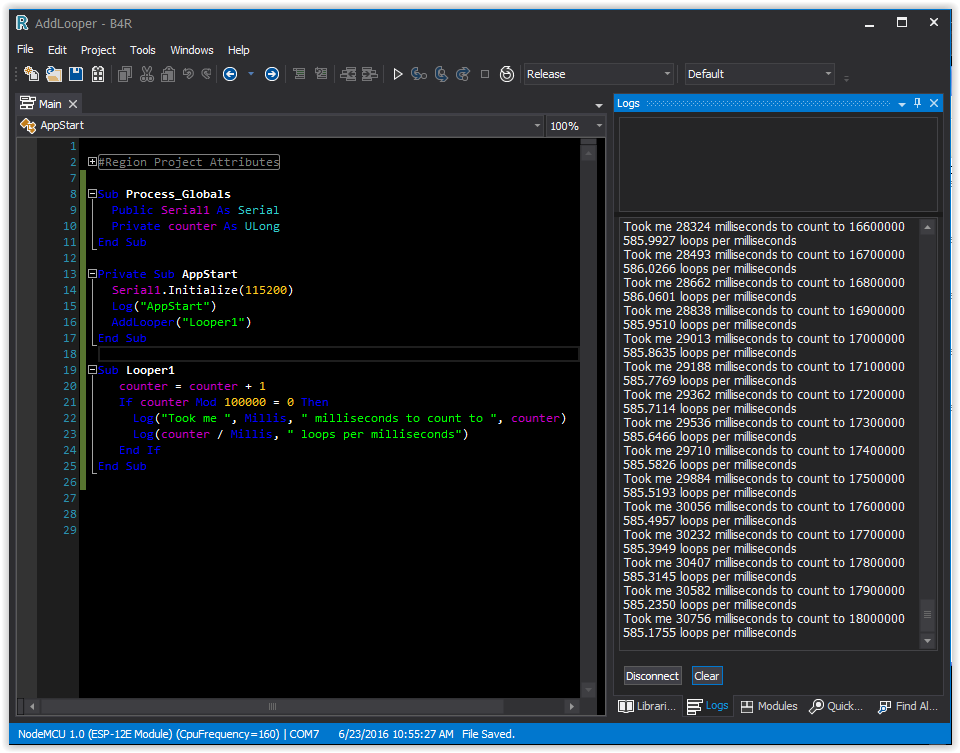This screenshot has height=753, width=960.
Task: Click the Serial1.Initialize(115200) code line
Action: (x=203, y=290)
